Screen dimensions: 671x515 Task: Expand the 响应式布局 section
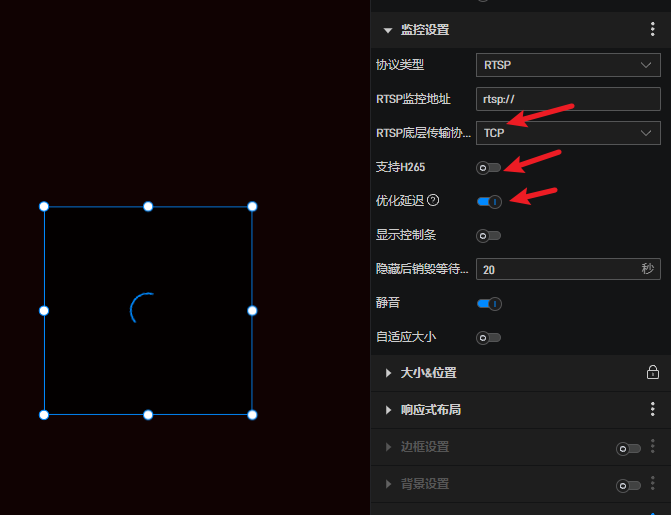(388, 410)
